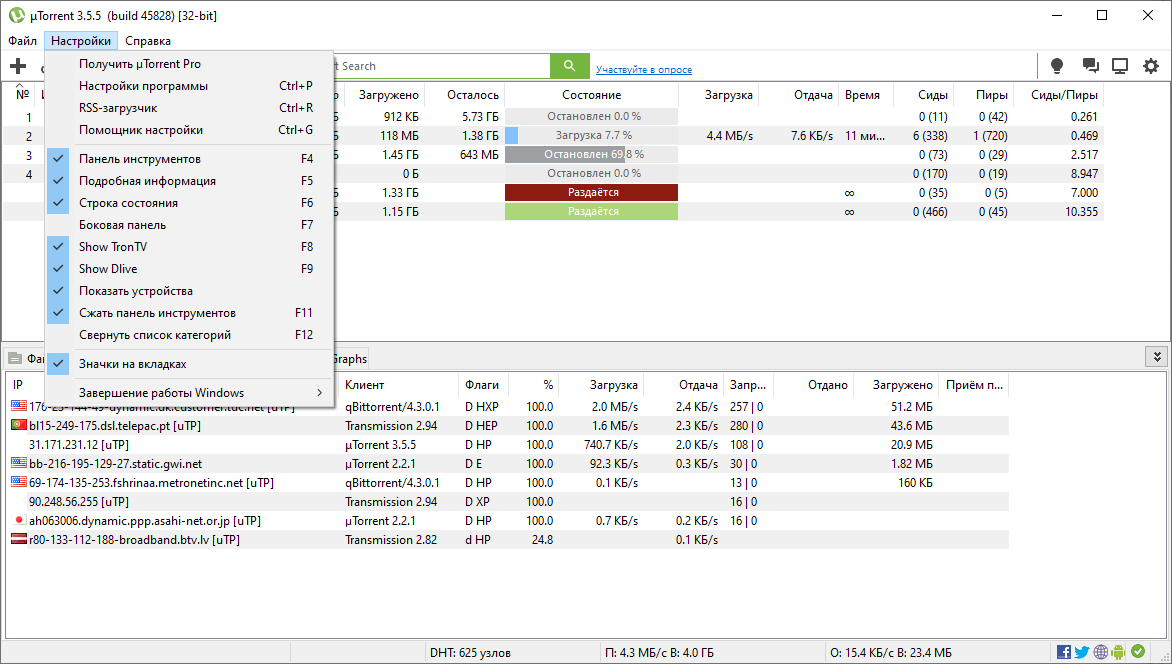The width and height of the screenshot is (1172, 664).
Task: Close the open Настройки menu
Action: [81, 41]
